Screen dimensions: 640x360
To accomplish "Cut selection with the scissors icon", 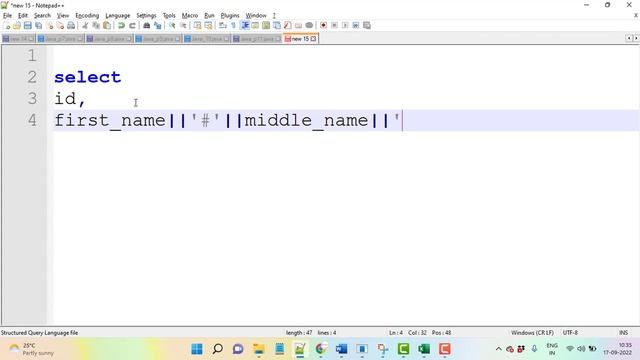I will (x=85, y=25).
